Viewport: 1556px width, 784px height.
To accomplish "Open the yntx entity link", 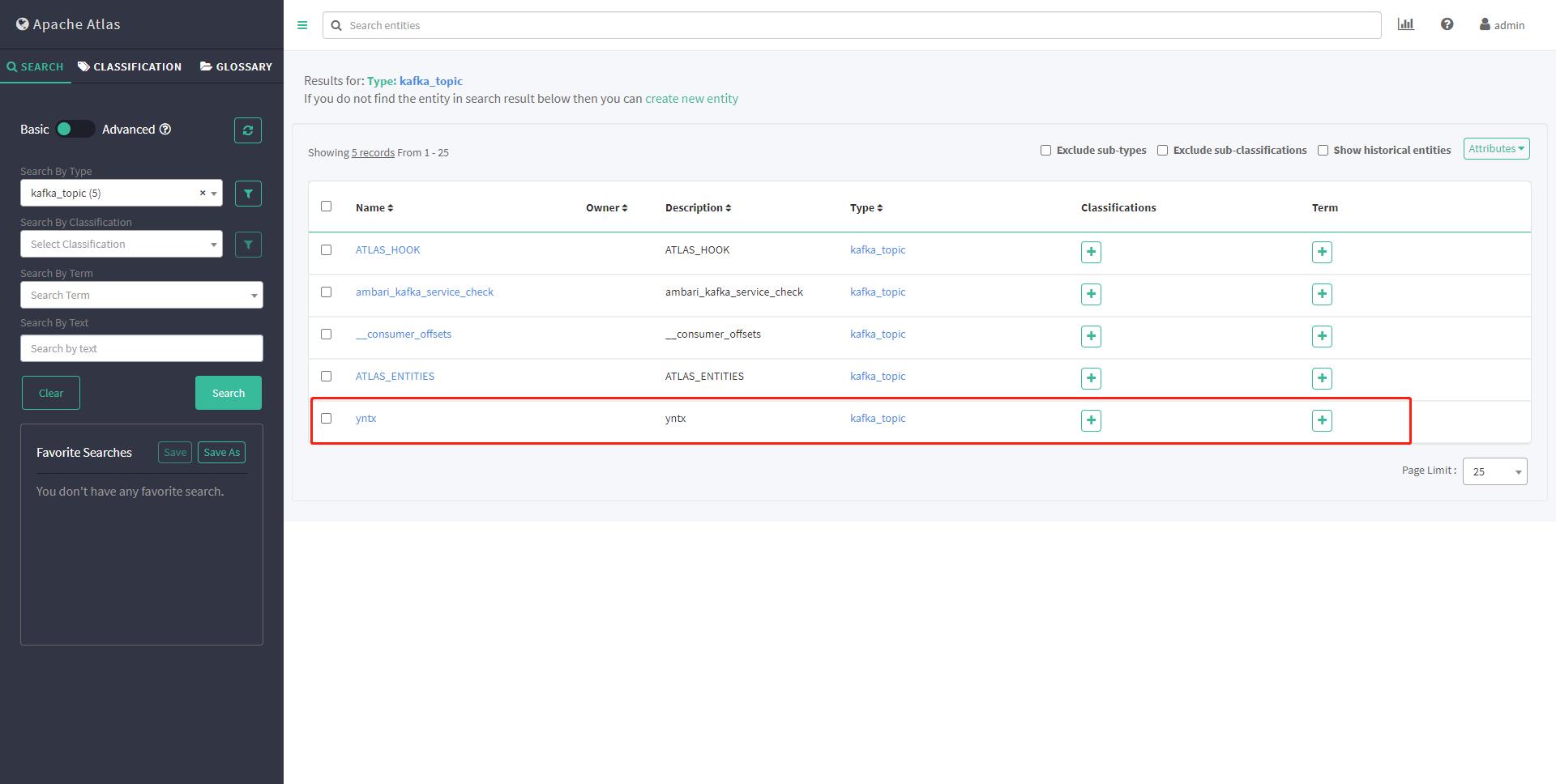I will coord(365,418).
